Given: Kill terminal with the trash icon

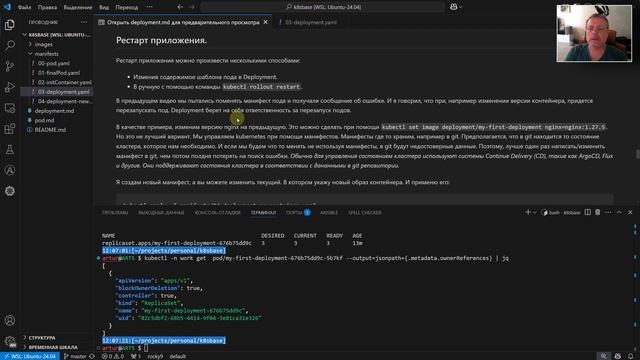Looking at the screenshot, I should tap(598, 212).
